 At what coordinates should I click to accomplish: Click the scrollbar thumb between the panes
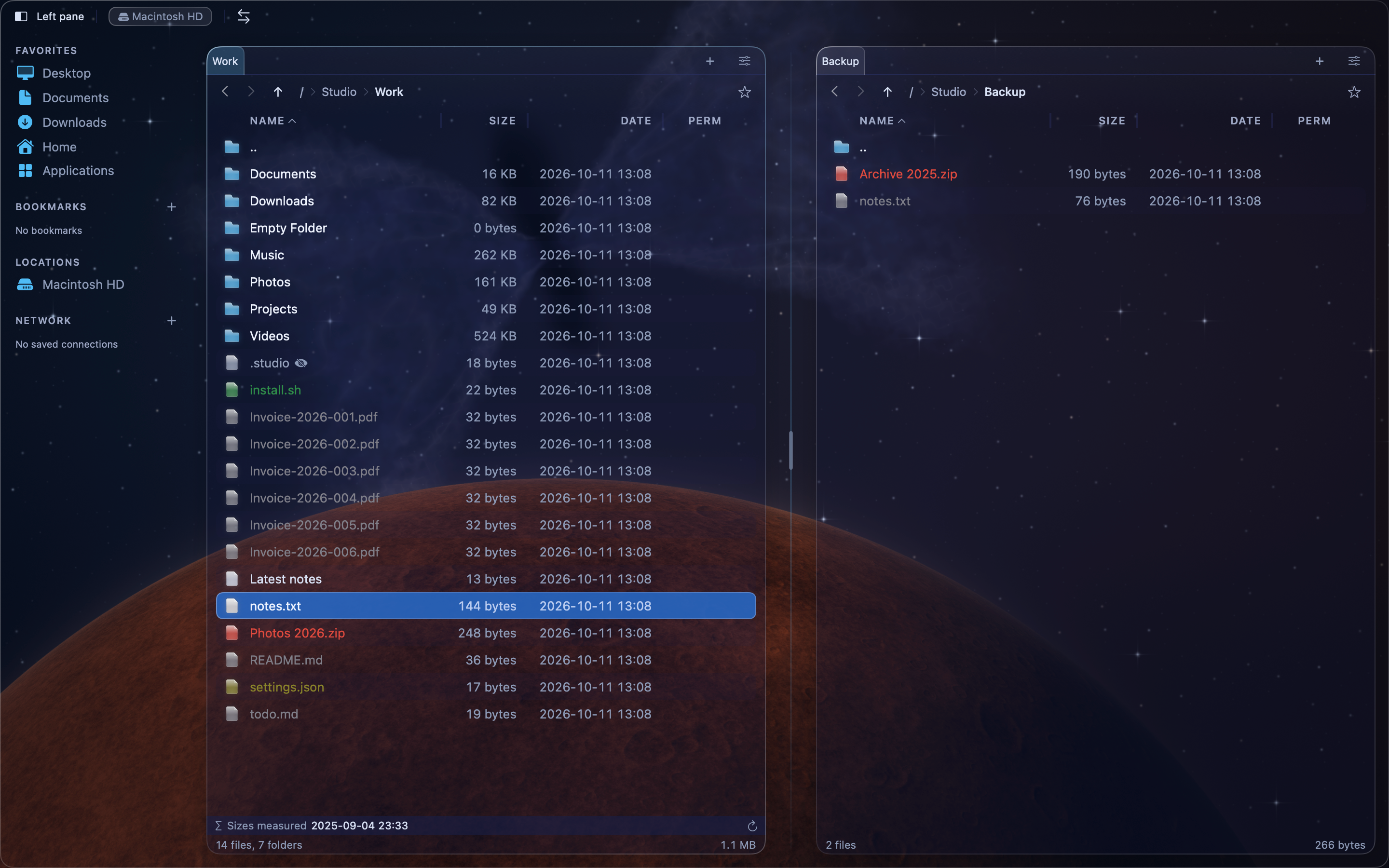click(791, 450)
